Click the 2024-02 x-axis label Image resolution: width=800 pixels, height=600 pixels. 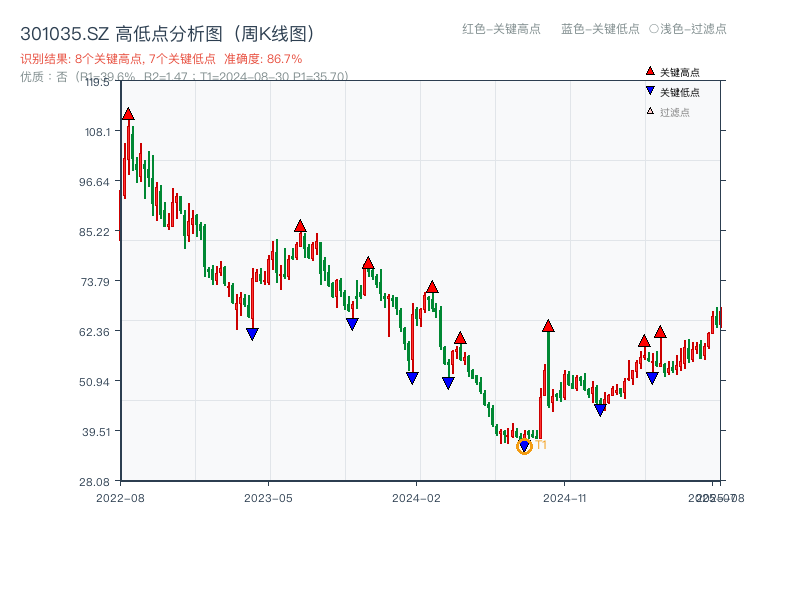(x=417, y=496)
